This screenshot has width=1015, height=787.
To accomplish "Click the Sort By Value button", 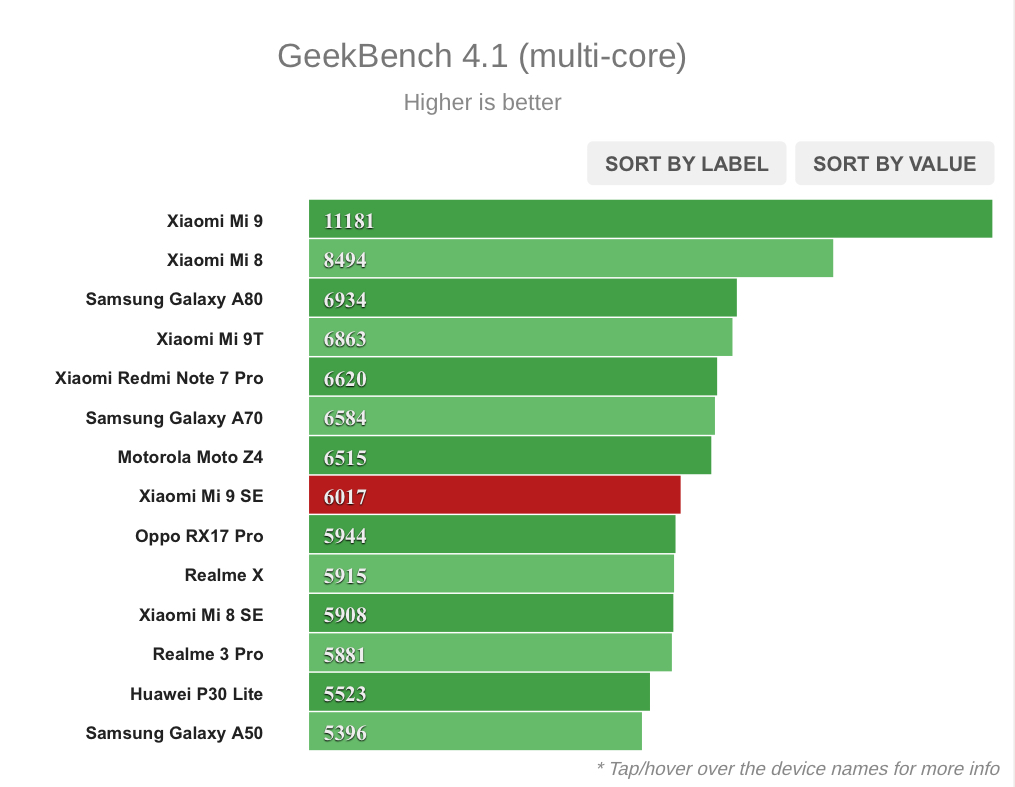I will tap(894, 164).
